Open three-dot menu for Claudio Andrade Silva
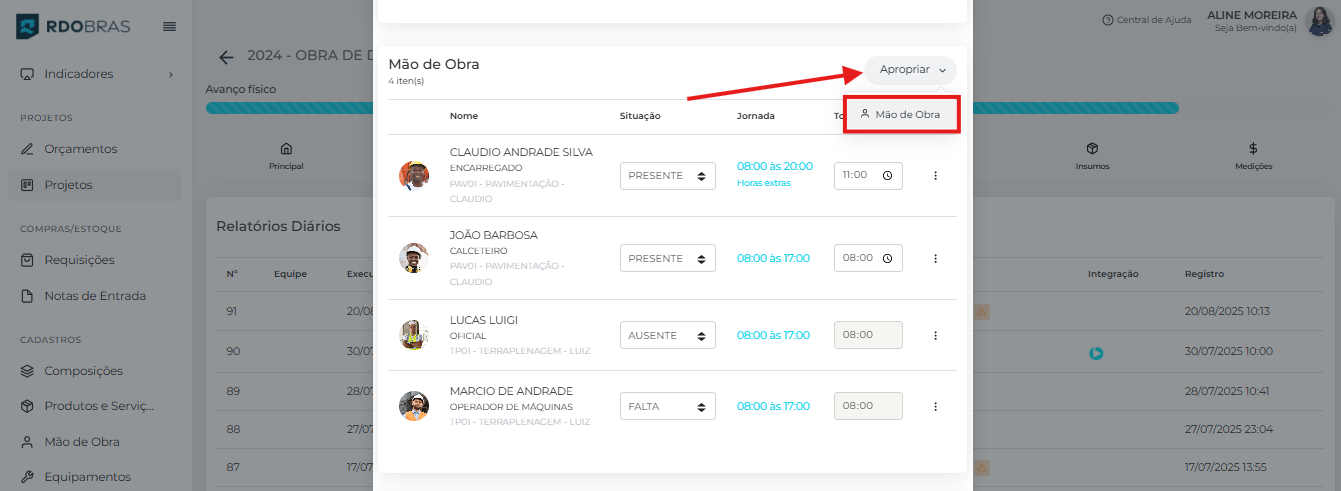 (935, 176)
